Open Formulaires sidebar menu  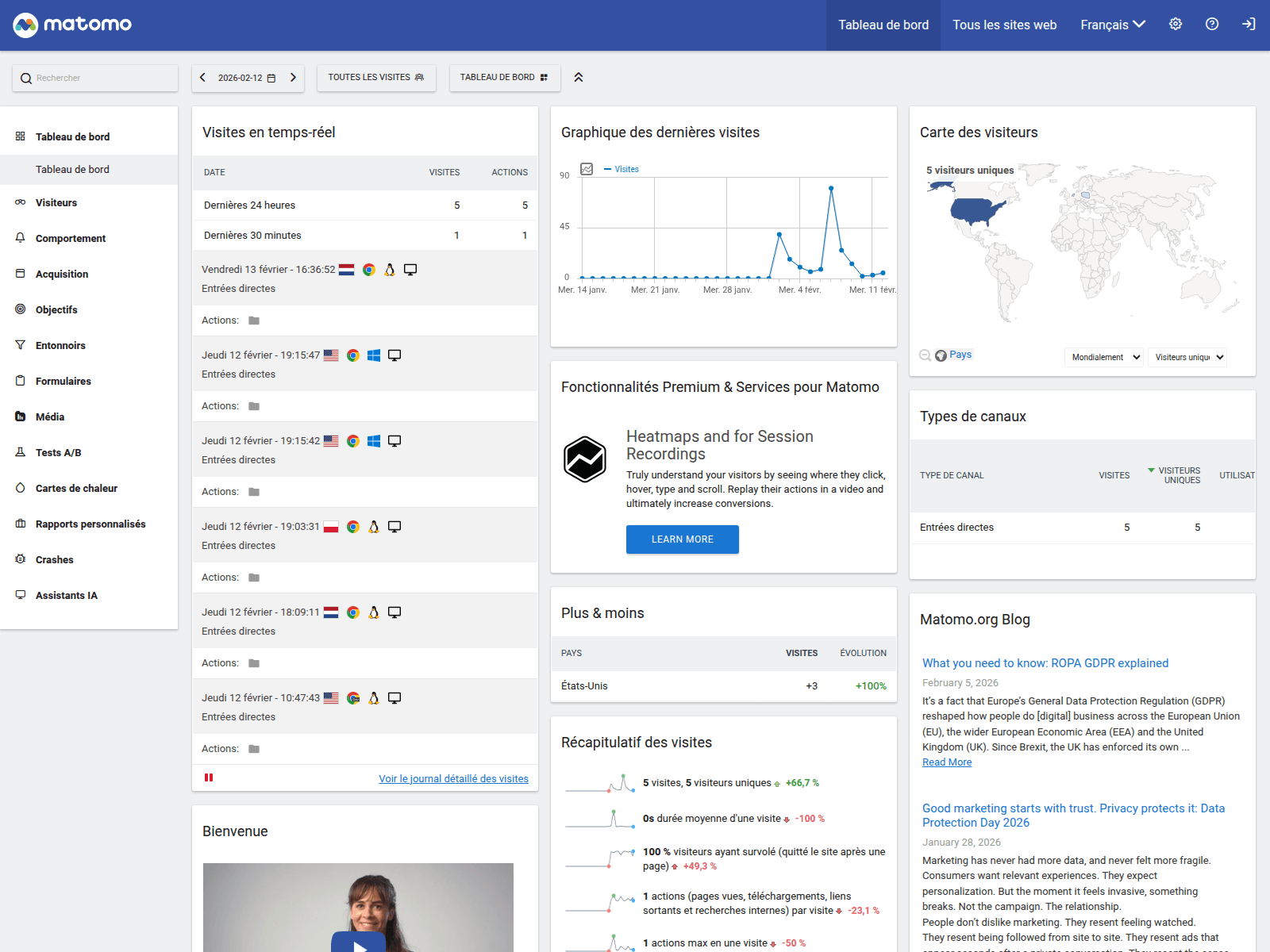pos(89,381)
